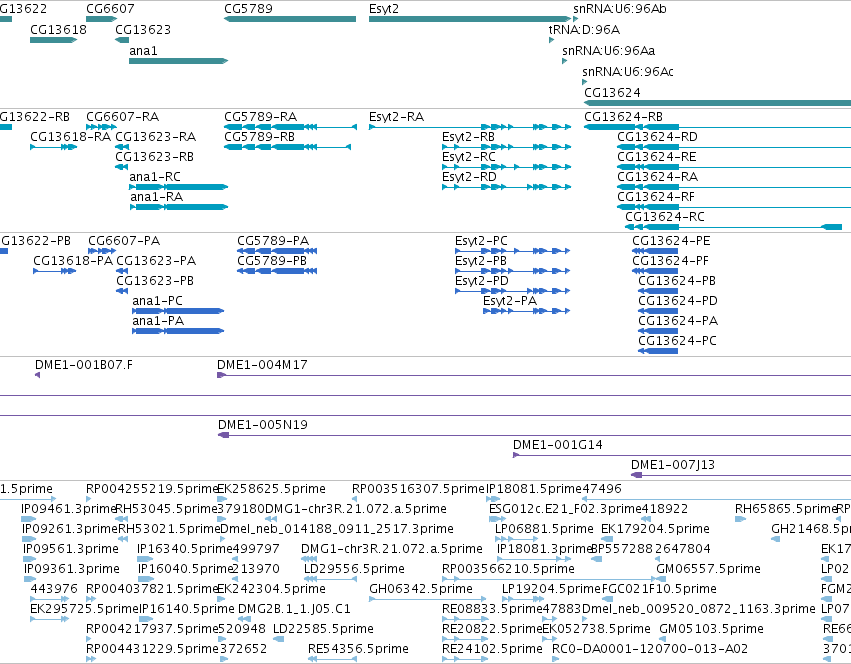The width and height of the screenshot is (851, 664).
Task: Open the CG13623 gene label
Action: click(143, 29)
